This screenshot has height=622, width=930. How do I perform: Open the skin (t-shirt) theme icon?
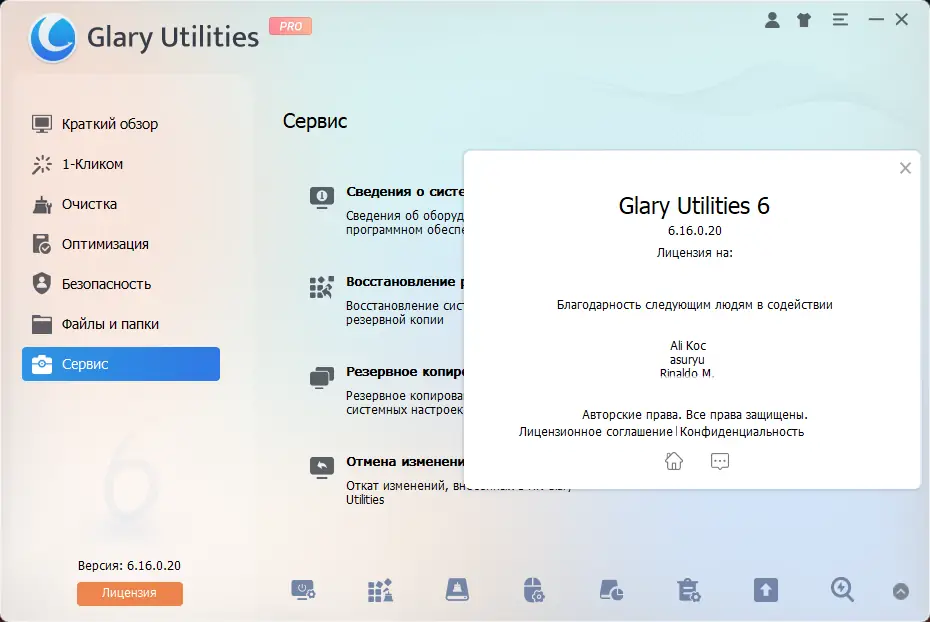(x=804, y=20)
